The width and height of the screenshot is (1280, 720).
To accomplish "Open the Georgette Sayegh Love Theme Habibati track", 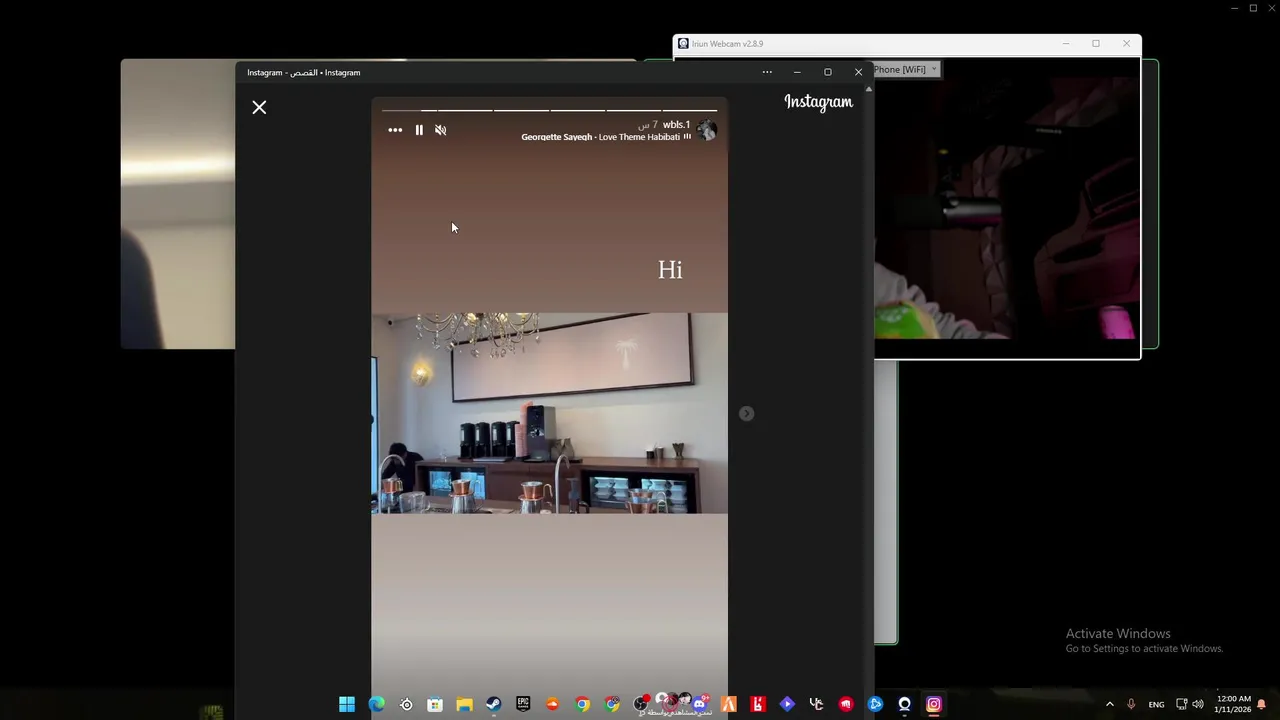I will click(600, 137).
